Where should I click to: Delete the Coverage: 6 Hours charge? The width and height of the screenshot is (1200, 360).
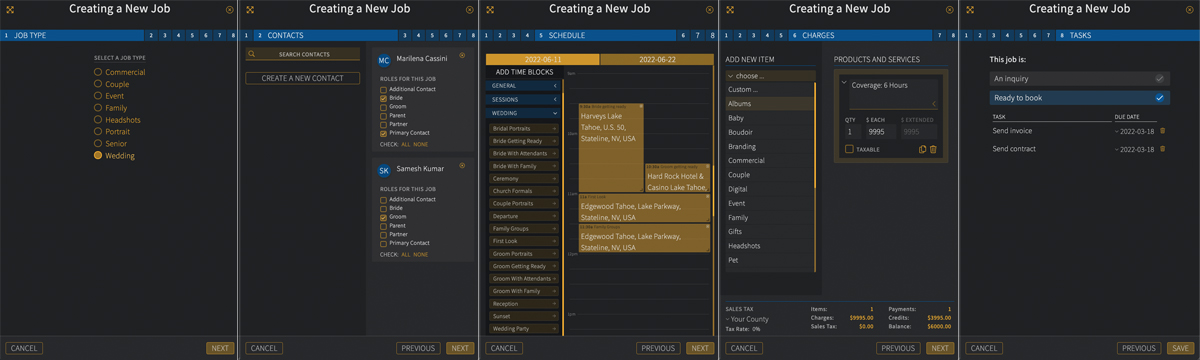tap(933, 150)
